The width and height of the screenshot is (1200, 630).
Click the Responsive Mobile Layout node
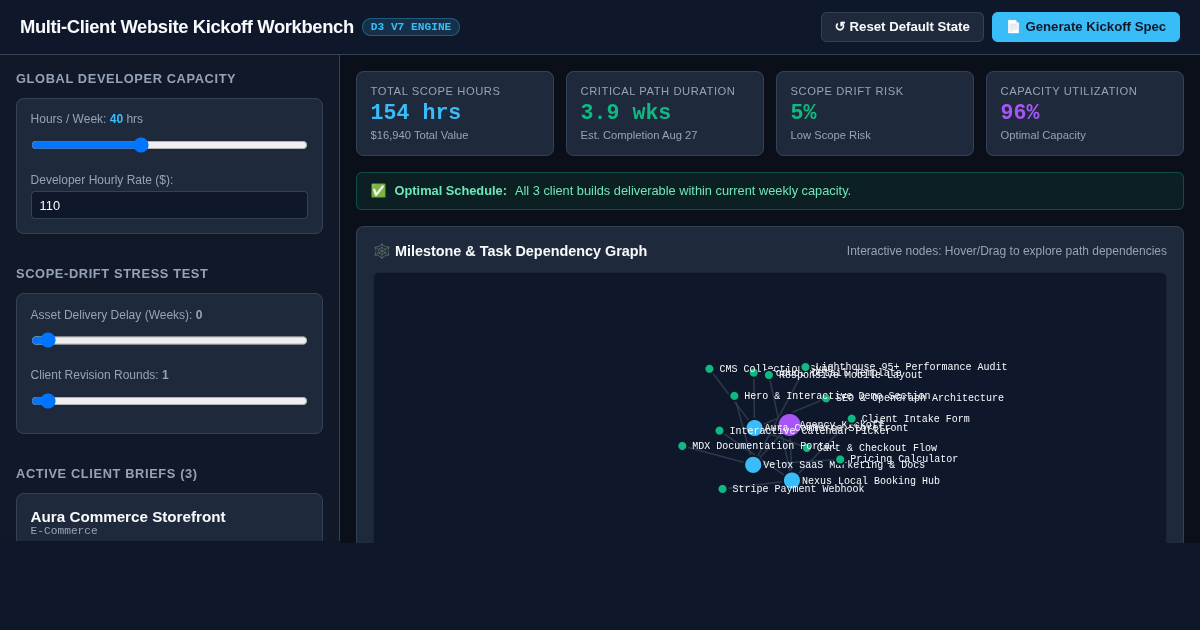click(769, 375)
